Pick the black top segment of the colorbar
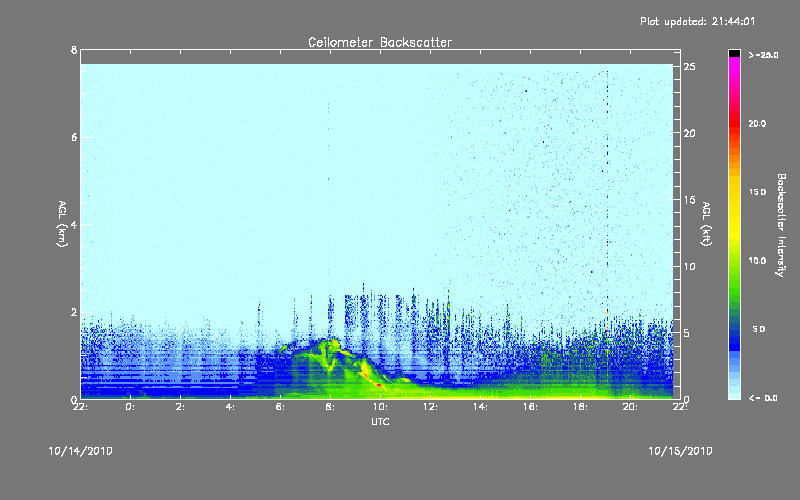Screen dimensions: 800x500 click(x=734, y=53)
